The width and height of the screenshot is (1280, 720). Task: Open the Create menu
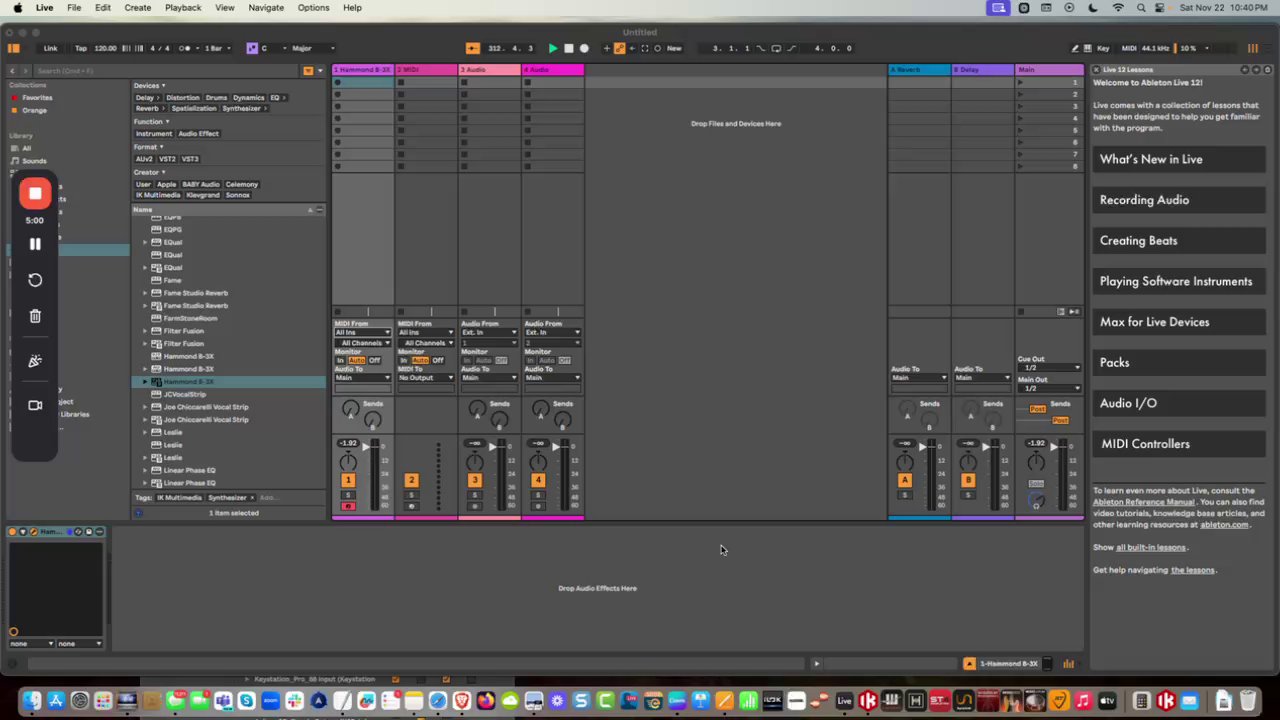138,8
